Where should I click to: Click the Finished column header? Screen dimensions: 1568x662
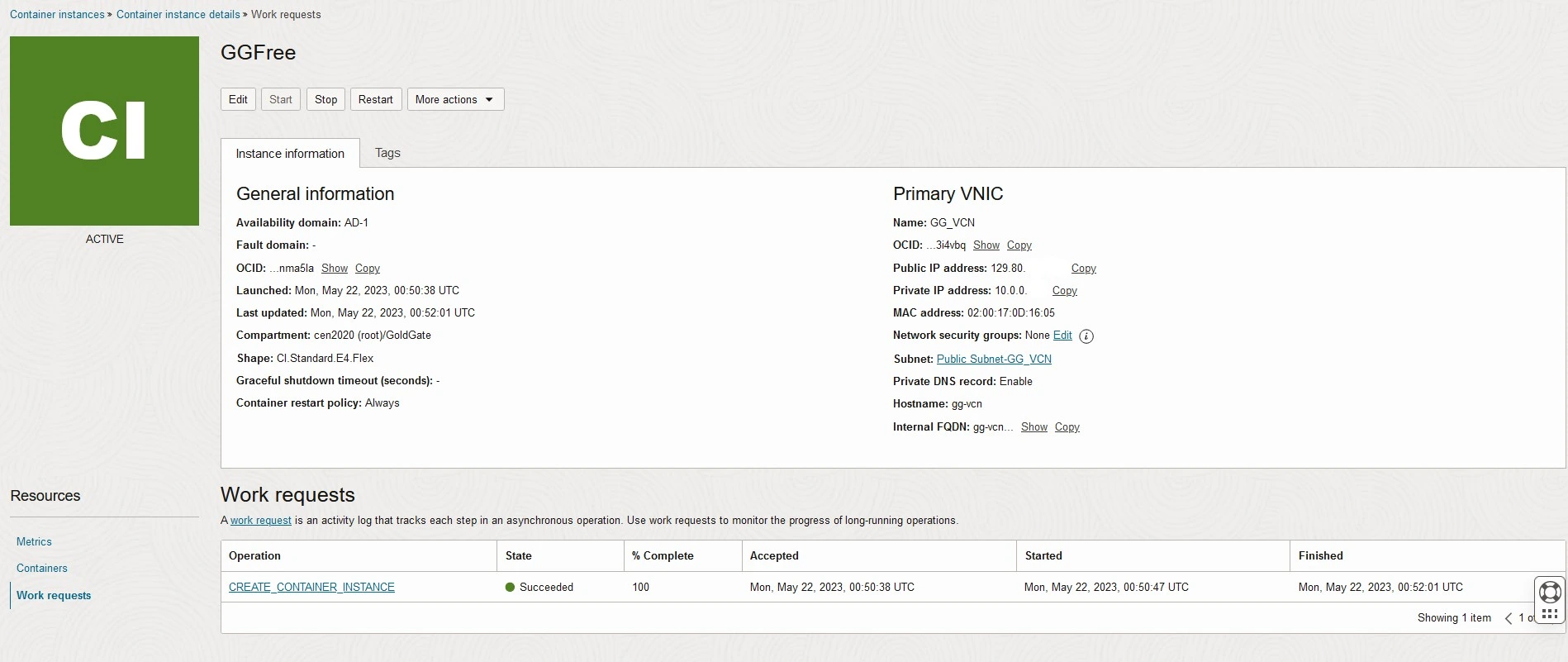[x=1428, y=556]
